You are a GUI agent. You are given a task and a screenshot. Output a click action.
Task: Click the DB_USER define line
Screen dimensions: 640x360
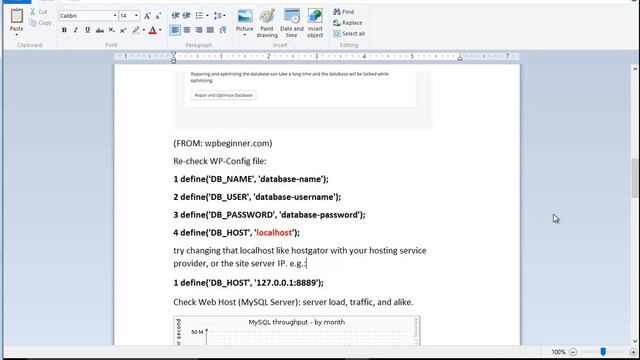pyautogui.click(x=257, y=197)
